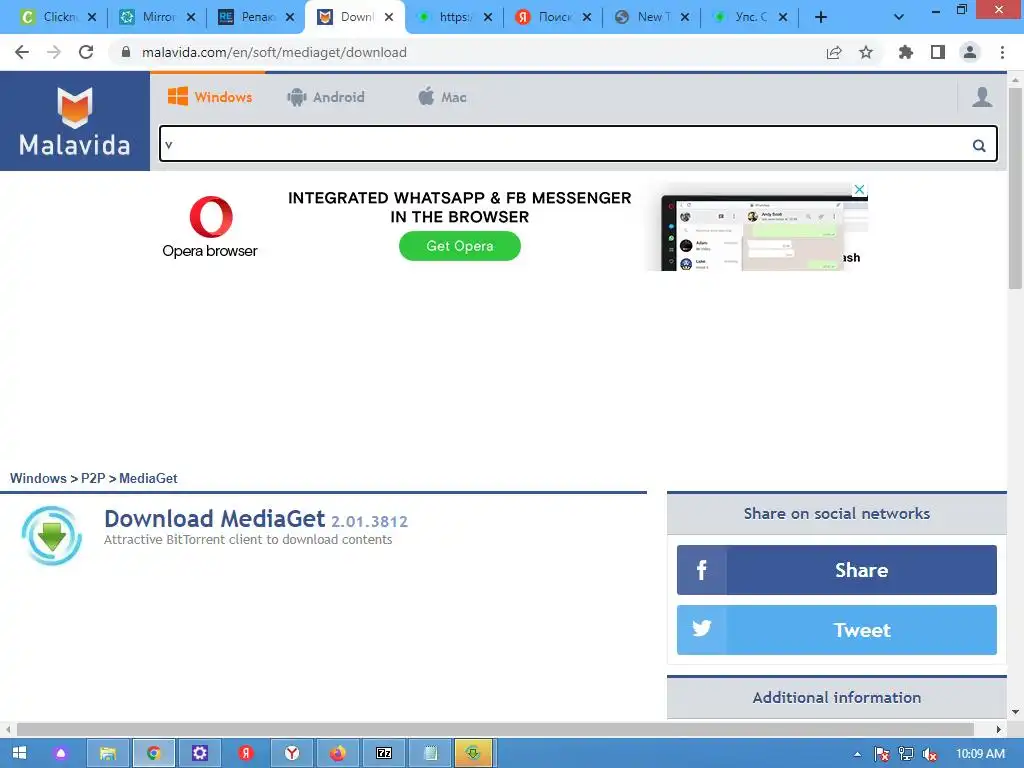This screenshot has width=1024, height=768.
Task: Click the scroll down arrow
Action: 1015,712
